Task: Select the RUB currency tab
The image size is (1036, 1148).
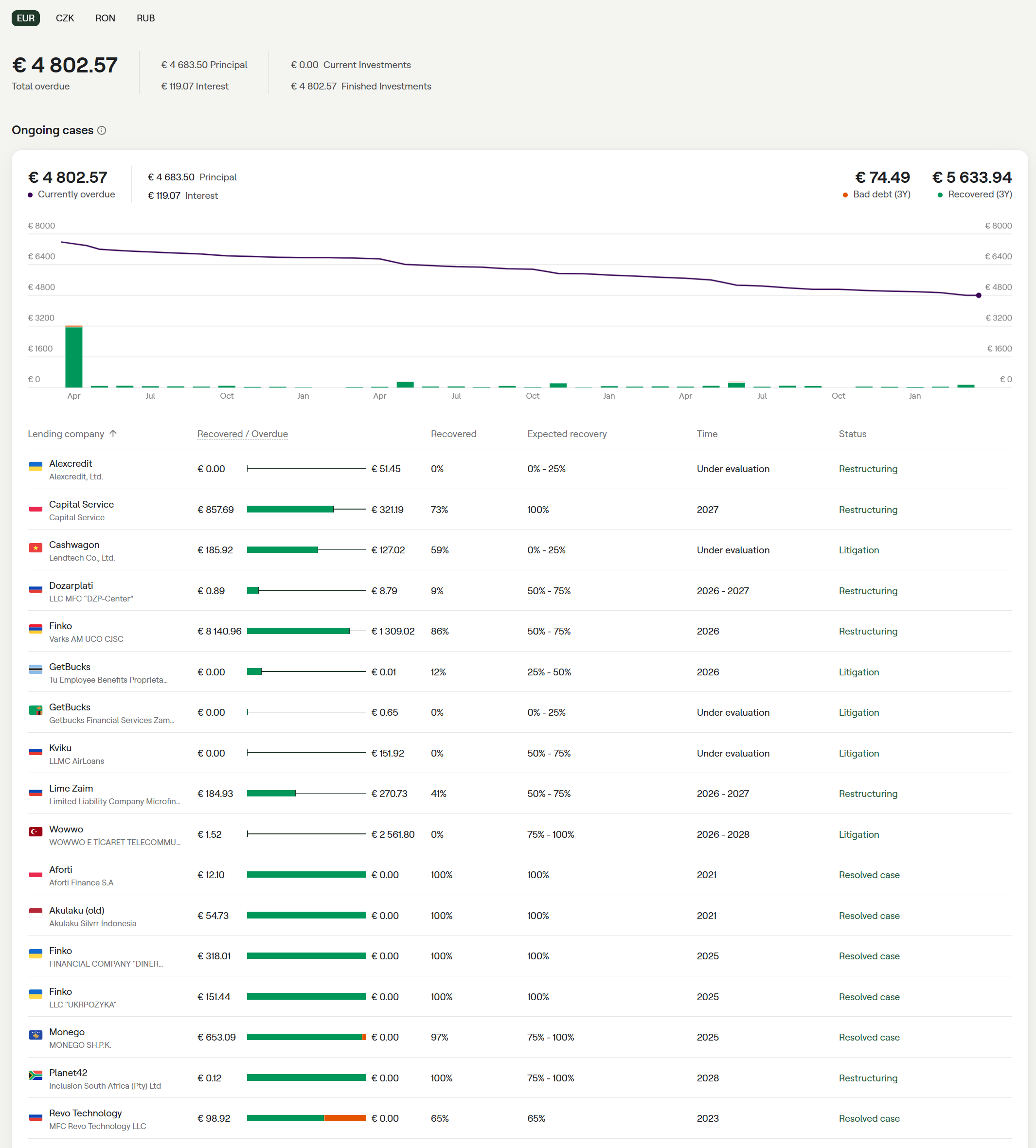Action: [146, 18]
